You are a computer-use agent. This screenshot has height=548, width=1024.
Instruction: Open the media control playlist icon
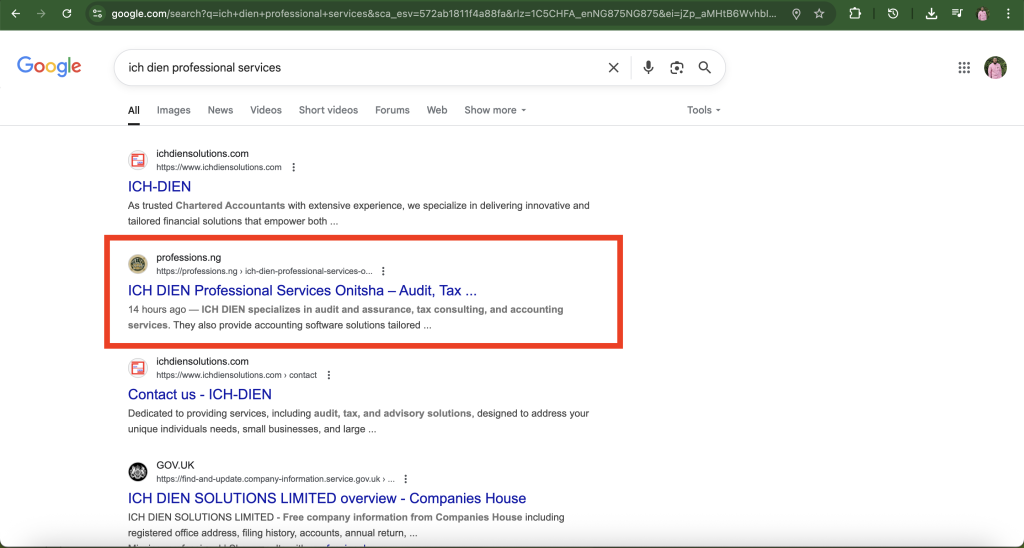[x=957, y=13]
